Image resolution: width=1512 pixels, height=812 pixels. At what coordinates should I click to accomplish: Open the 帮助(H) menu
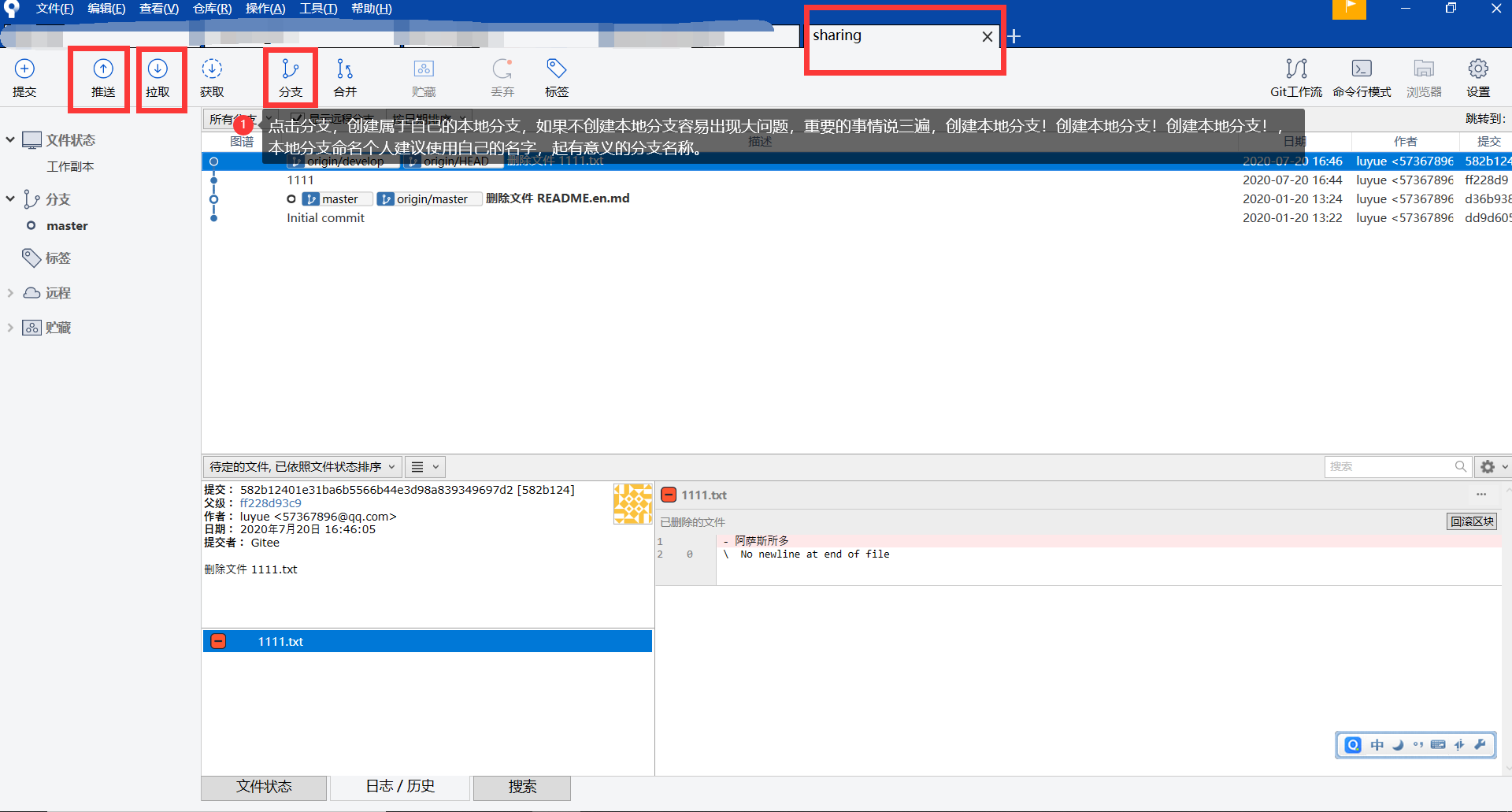tap(372, 9)
